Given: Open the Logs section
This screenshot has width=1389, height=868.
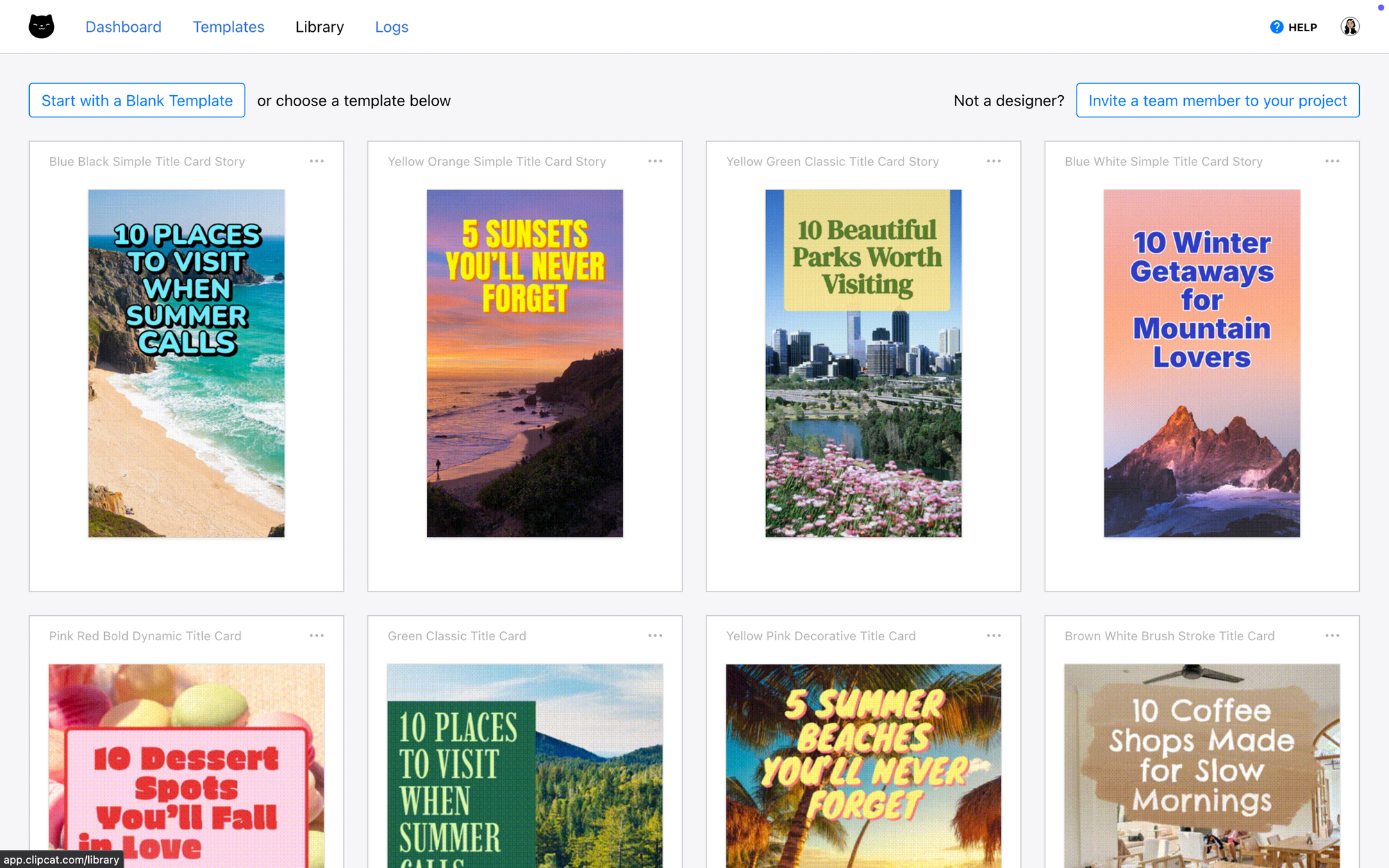Looking at the screenshot, I should (x=391, y=26).
